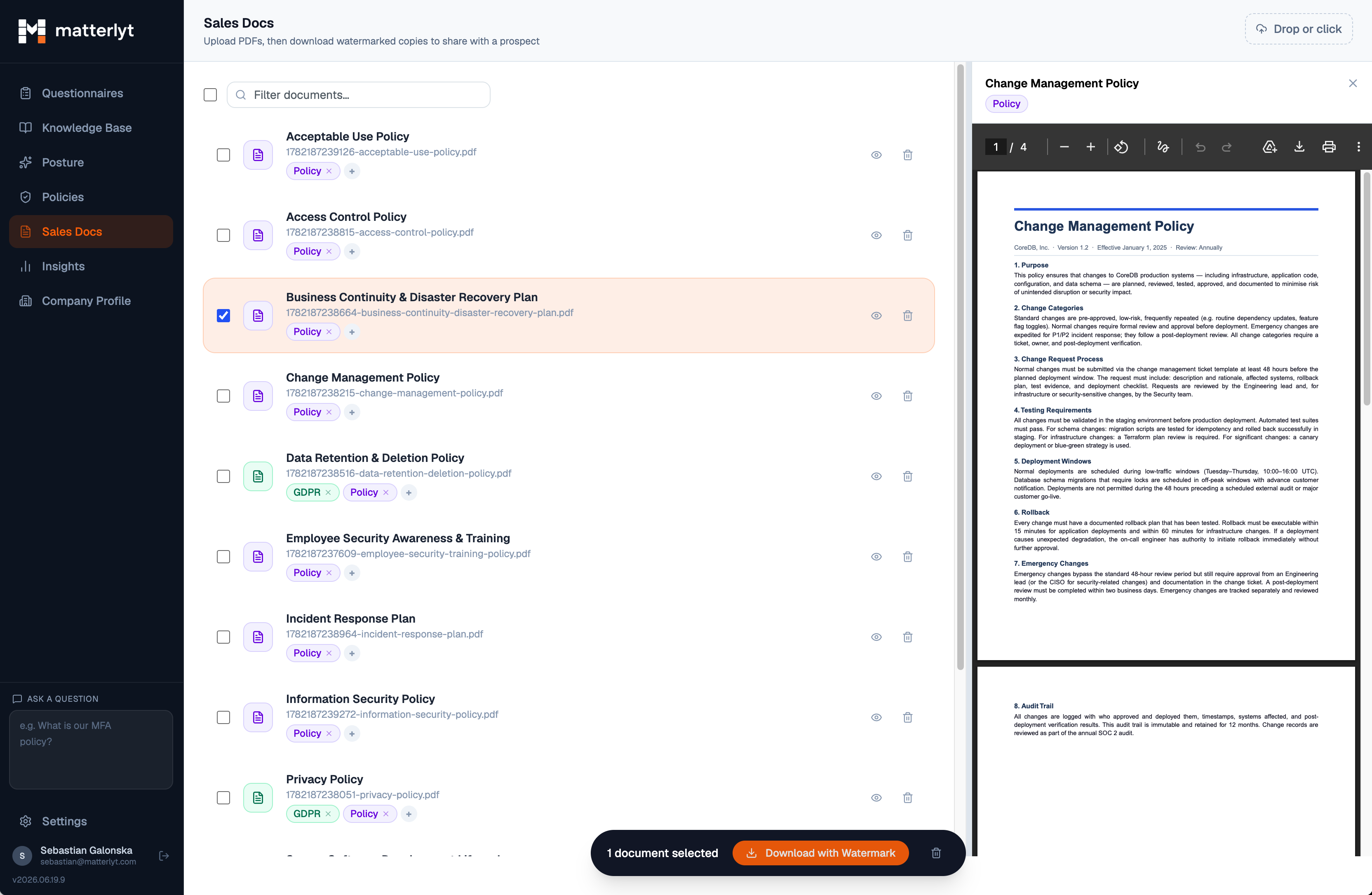The image size is (1372, 895).
Task: Add a tag to Access Control Policy
Action: (352, 251)
